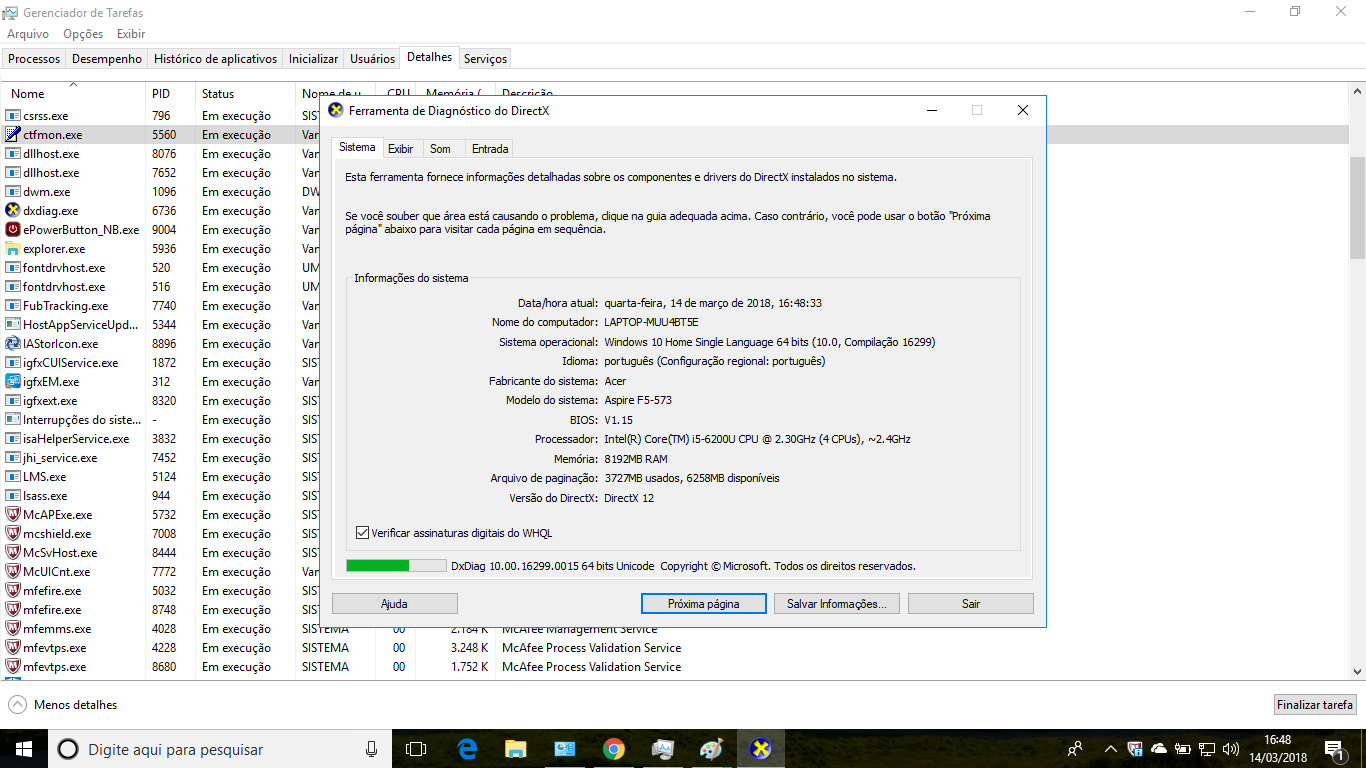1366x768 pixels.
Task: Switch to the Usuários tab
Action: [372, 59]
